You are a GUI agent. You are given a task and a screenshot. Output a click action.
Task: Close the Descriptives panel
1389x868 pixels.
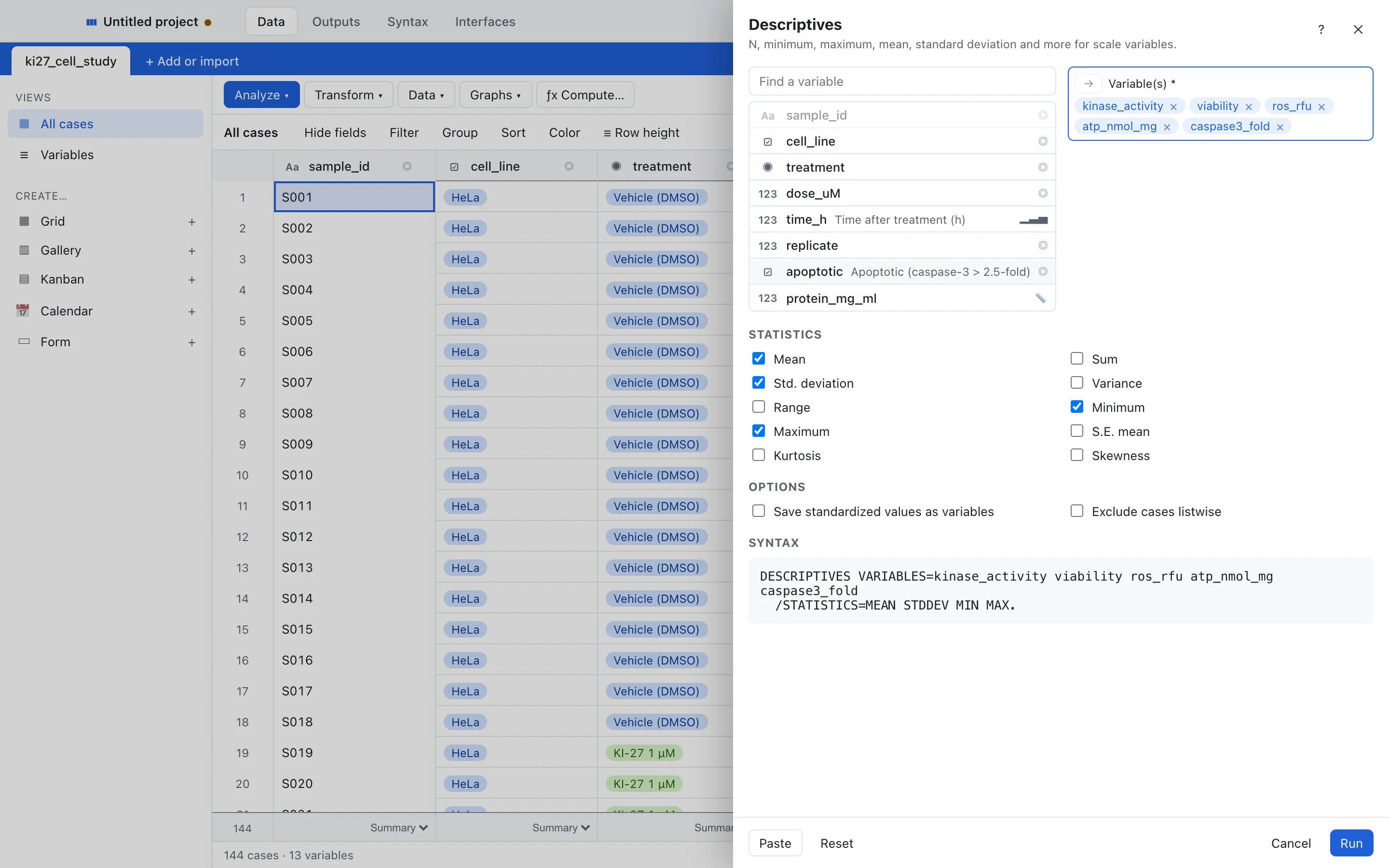(1358, 29)
